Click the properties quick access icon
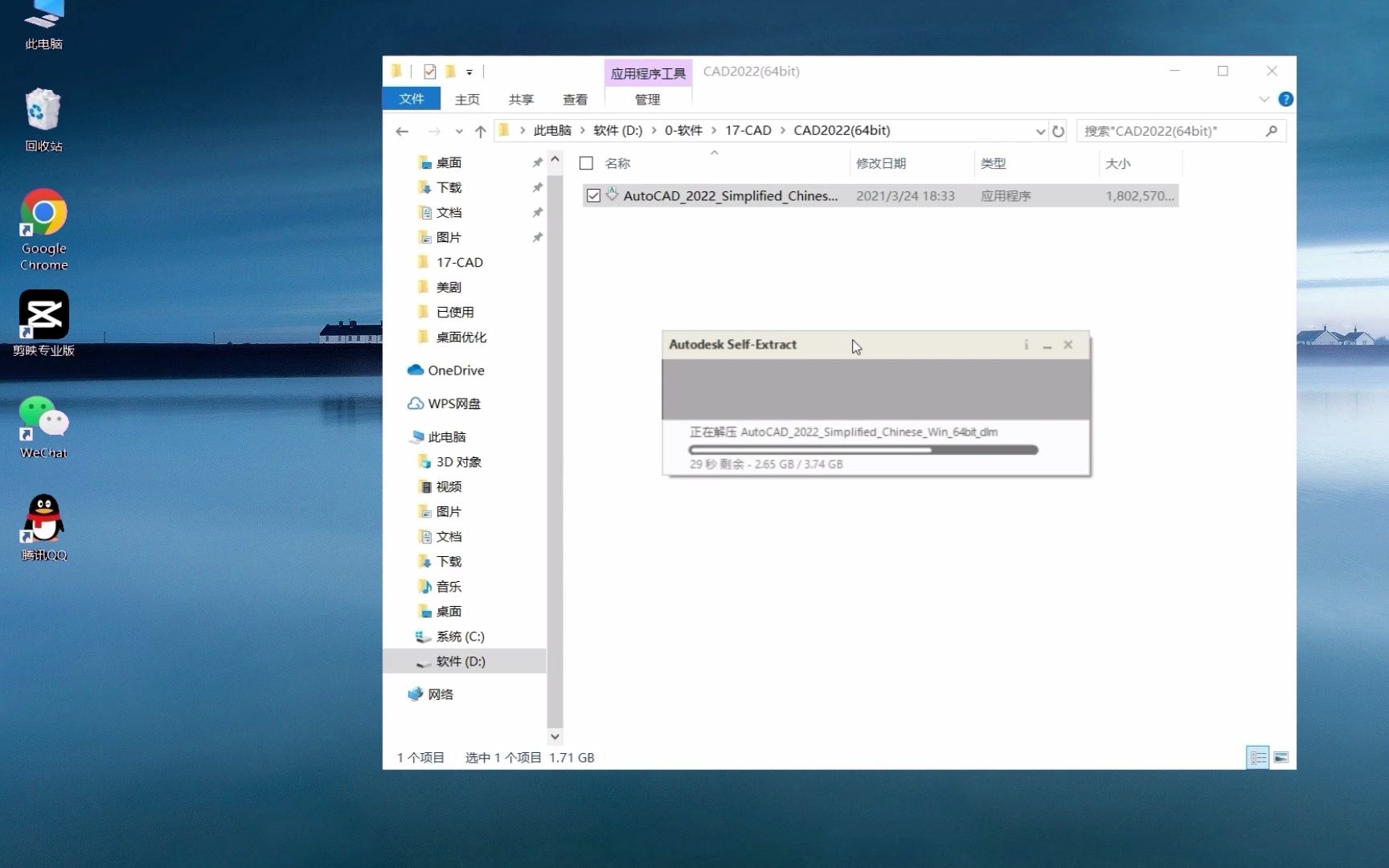This screenshot has width=1389, height=868. 430,72
